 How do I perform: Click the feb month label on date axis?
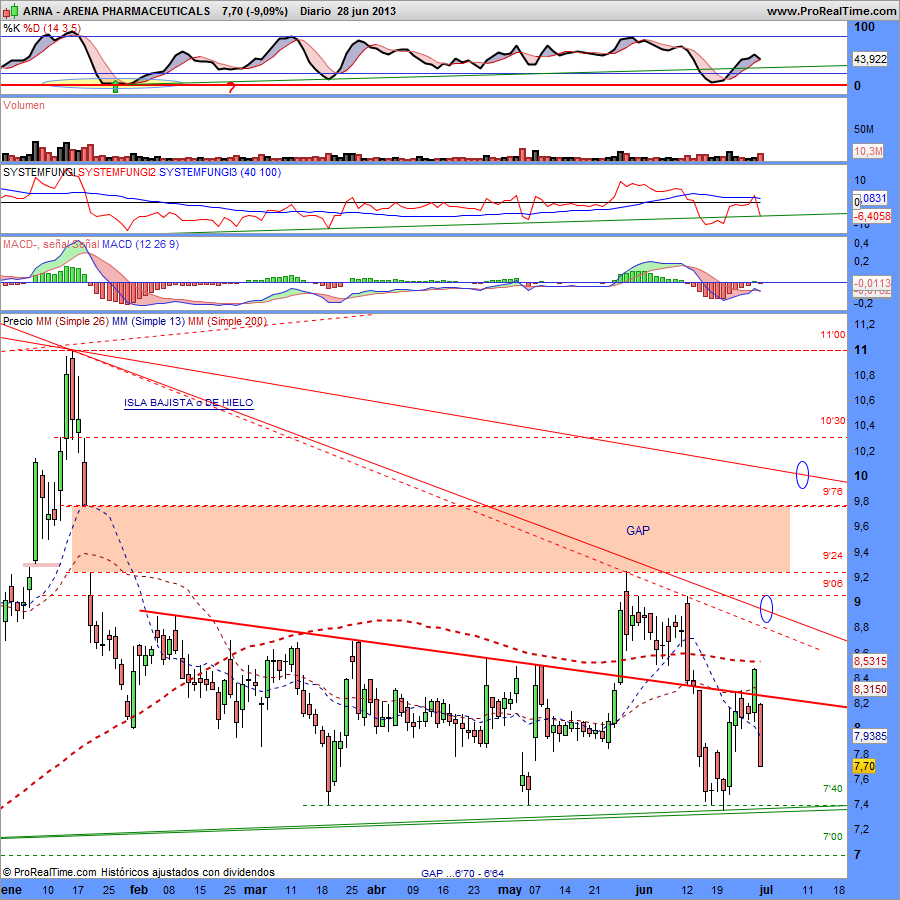pyautogui.click(x=139, y=890)
